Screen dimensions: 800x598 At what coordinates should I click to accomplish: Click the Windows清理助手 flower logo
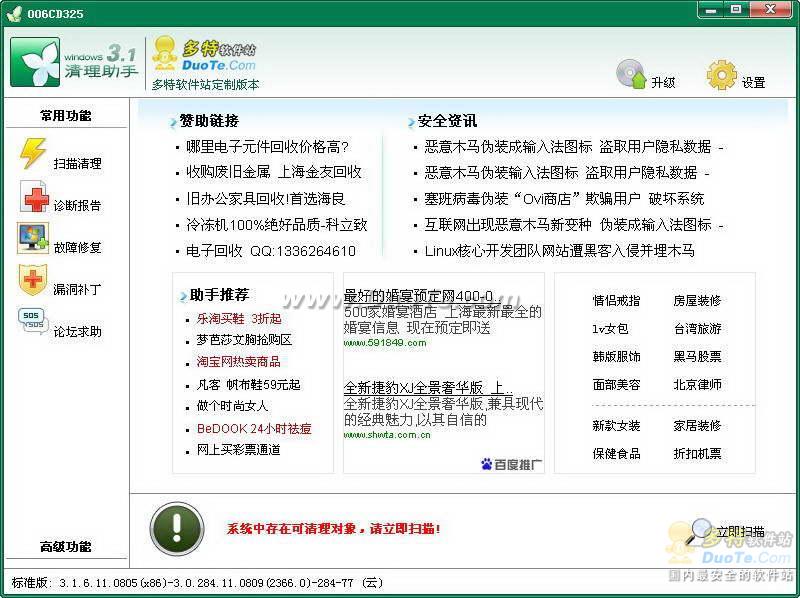35,62
